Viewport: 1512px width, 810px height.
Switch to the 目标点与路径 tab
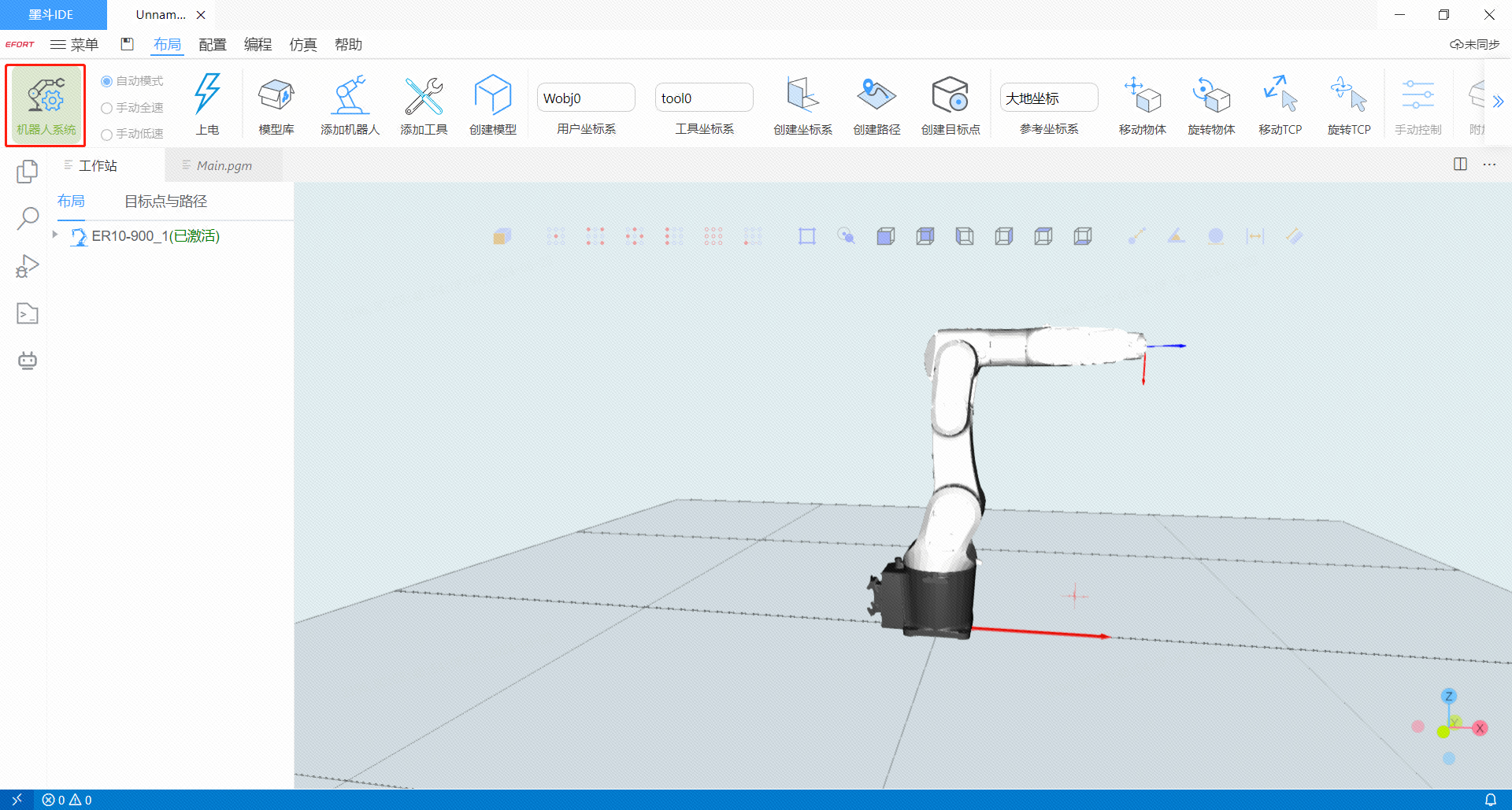[165, 202]
